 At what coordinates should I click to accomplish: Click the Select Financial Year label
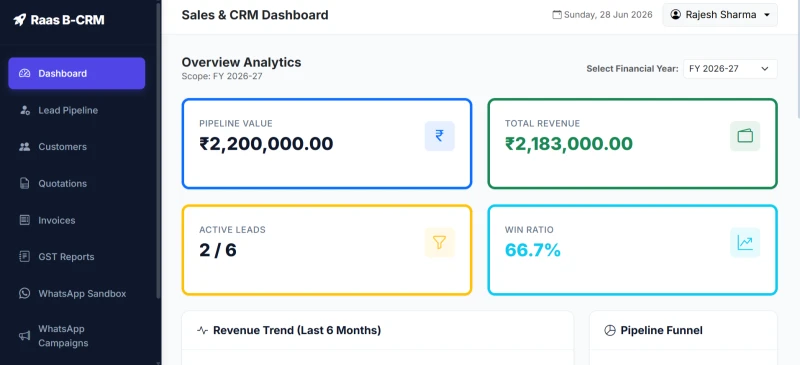[x=632, y=69]
